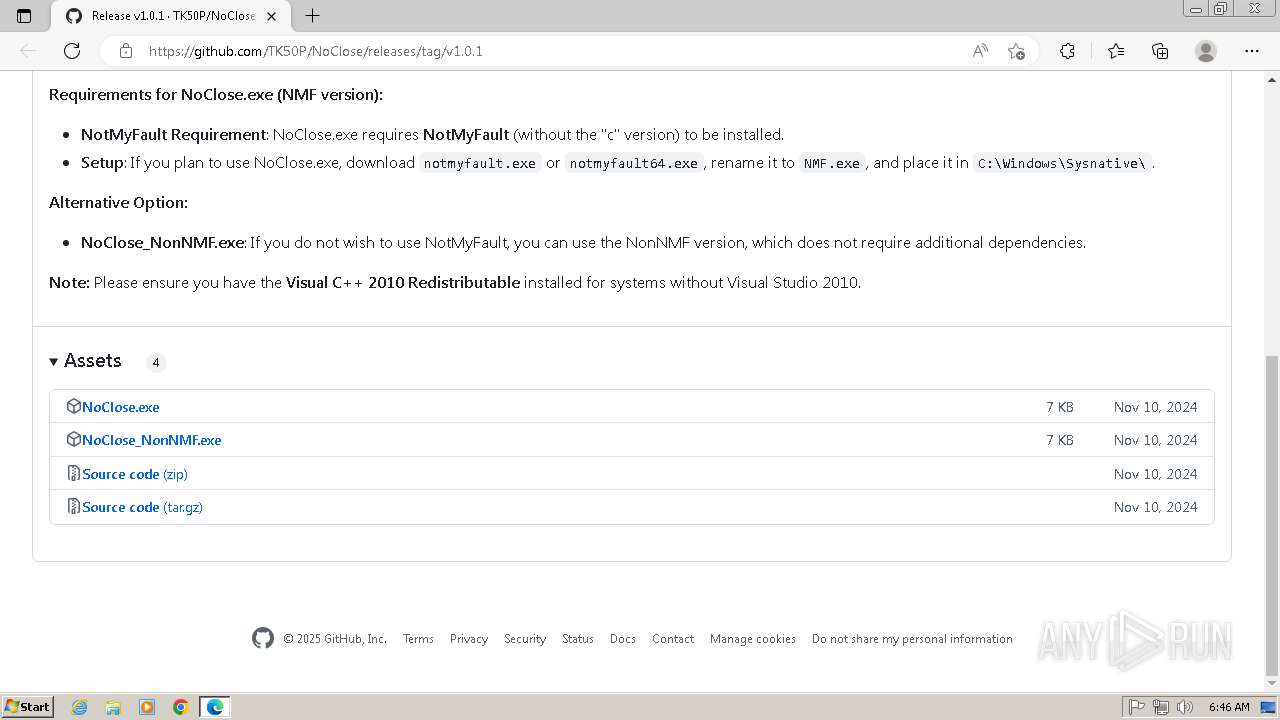Open the Contact footer link
The height and width of the screenshot is (720, 1280).
(x=673, y=639)
